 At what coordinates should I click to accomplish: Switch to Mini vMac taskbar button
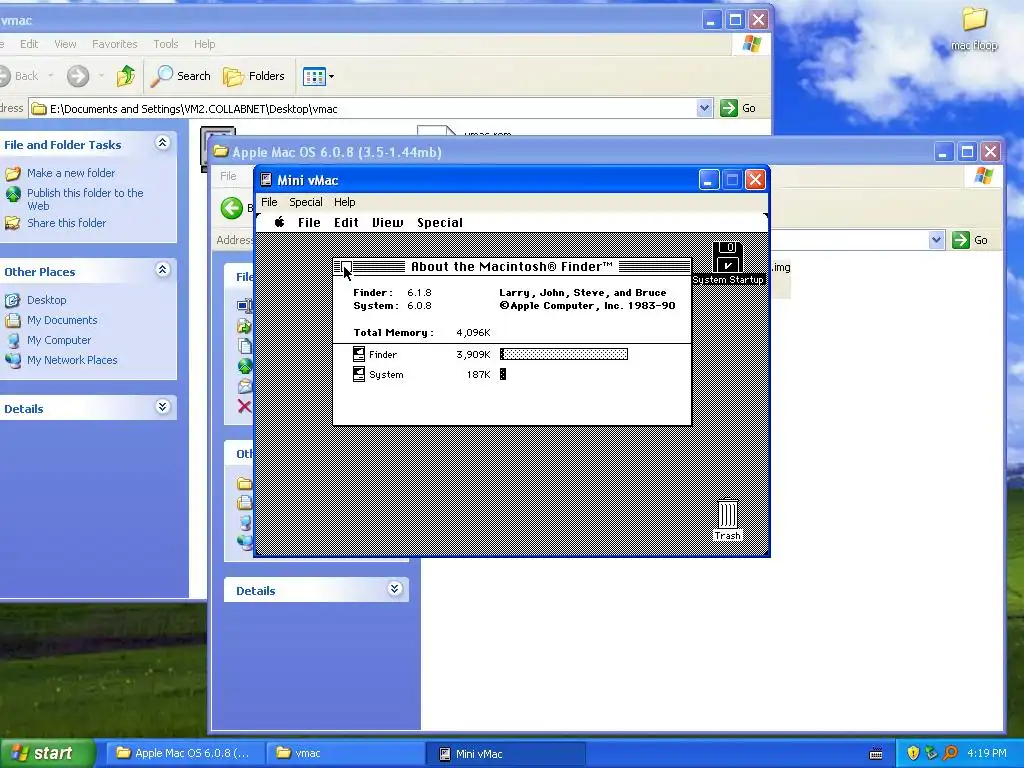tap(505, 753)
